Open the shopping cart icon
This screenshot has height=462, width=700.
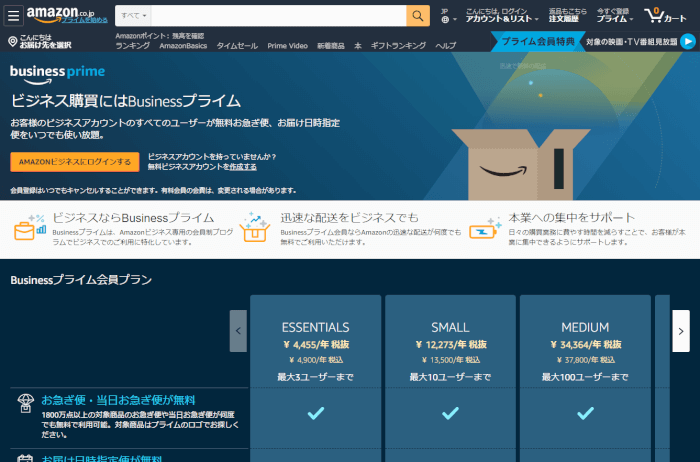click(x=665, y=15)
